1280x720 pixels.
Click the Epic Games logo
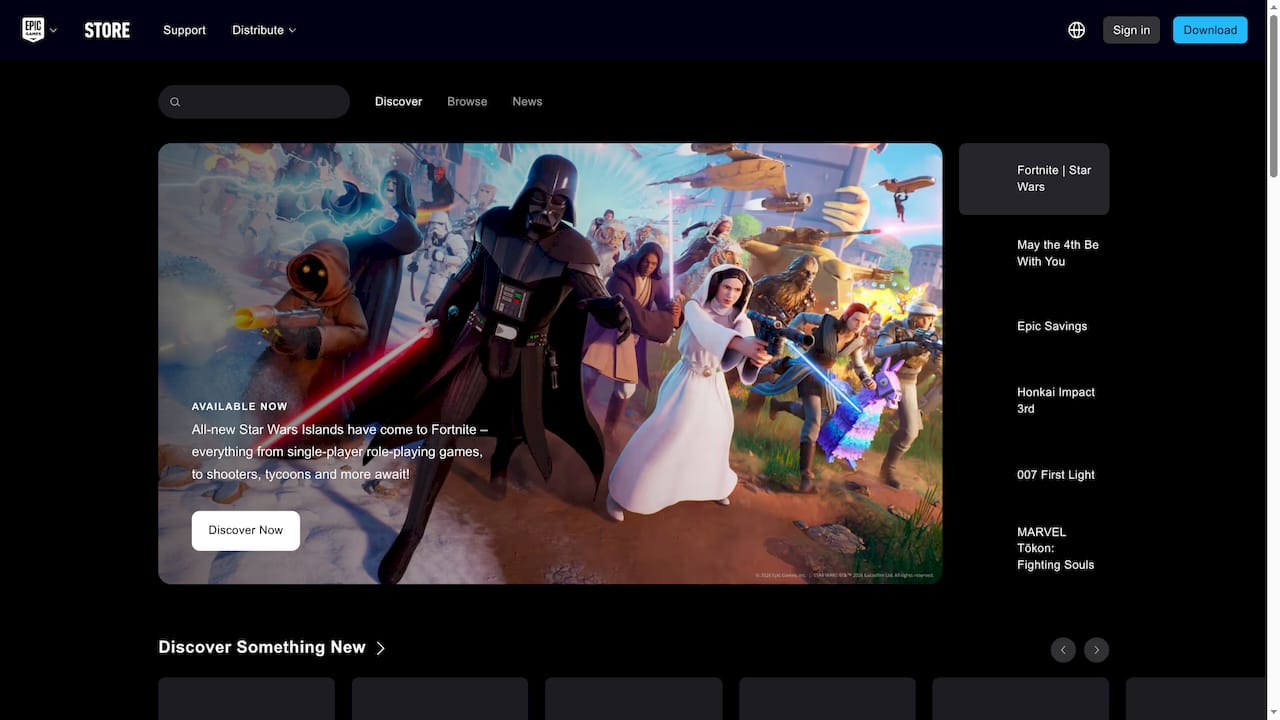click(33, 30)
